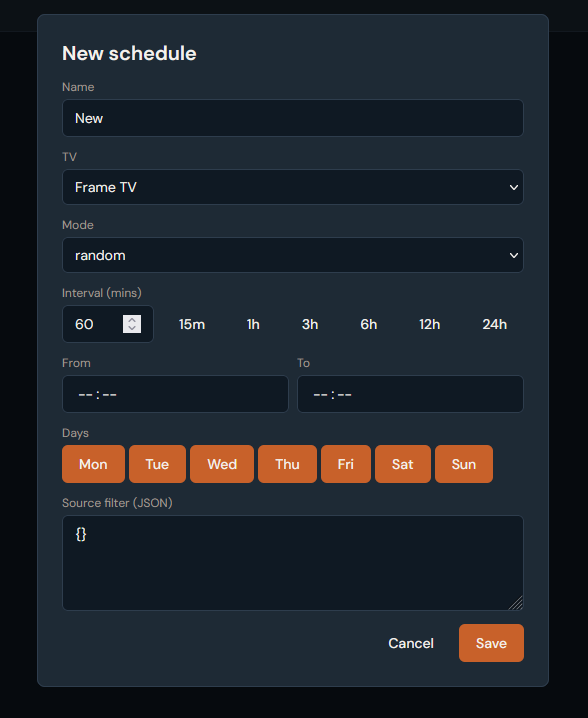Set interval preset to 6h

369,324
